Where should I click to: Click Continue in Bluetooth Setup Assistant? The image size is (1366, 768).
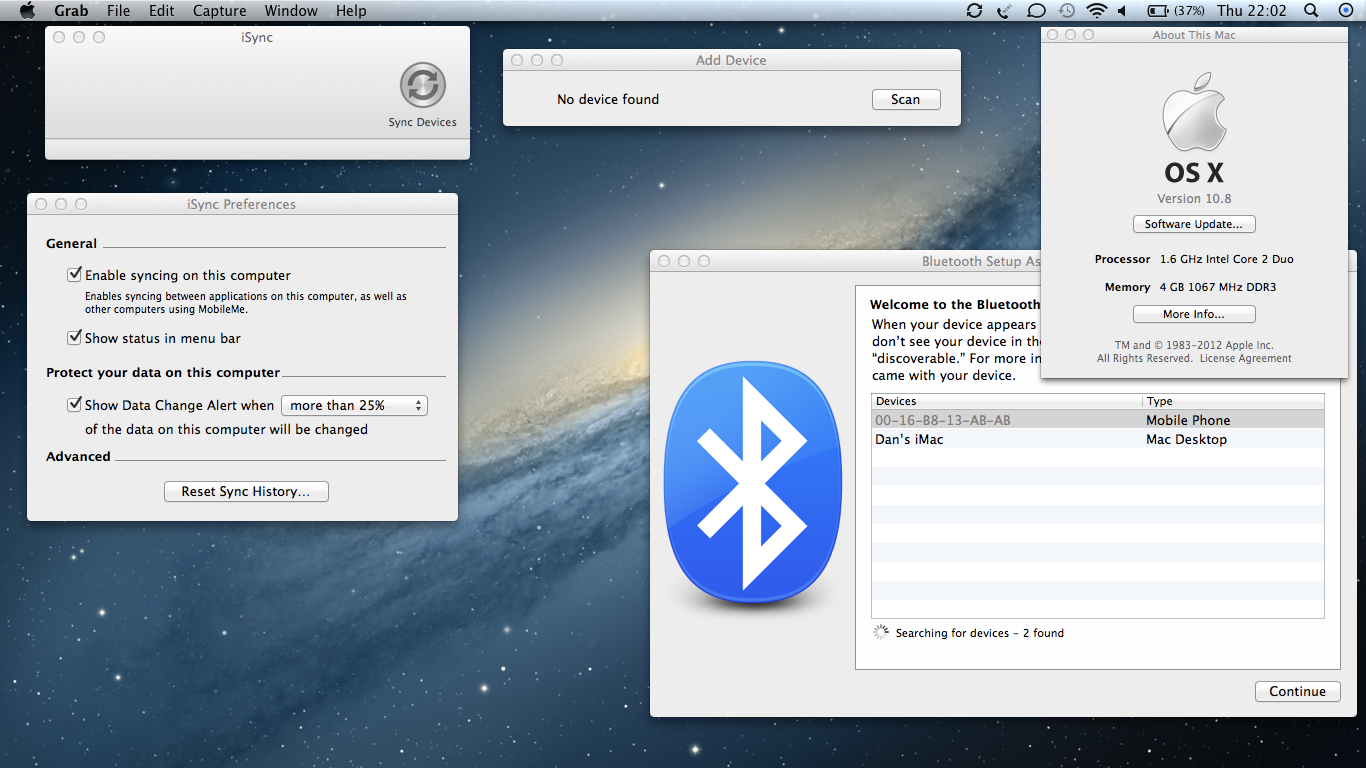click(x=1297, y=691)
